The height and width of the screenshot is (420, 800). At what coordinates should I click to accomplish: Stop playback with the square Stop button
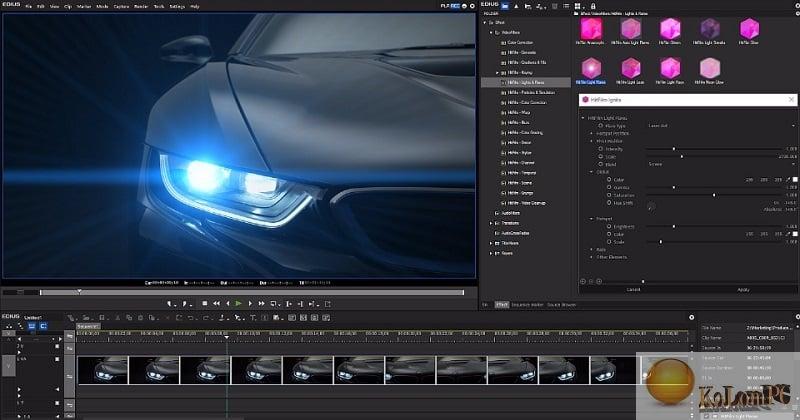(205, 303)
